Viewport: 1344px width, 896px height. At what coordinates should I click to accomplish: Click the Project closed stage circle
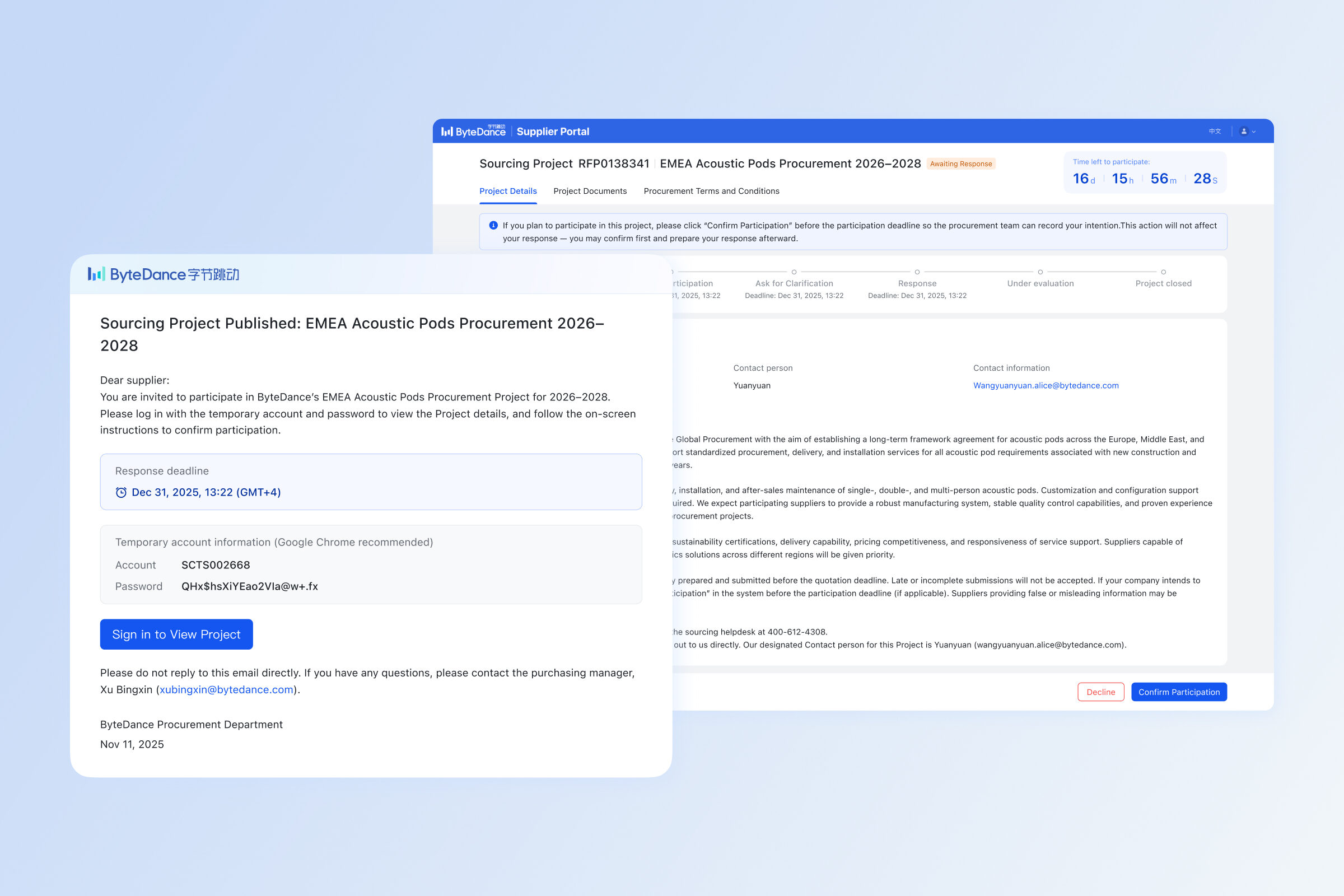(1163, 272)
